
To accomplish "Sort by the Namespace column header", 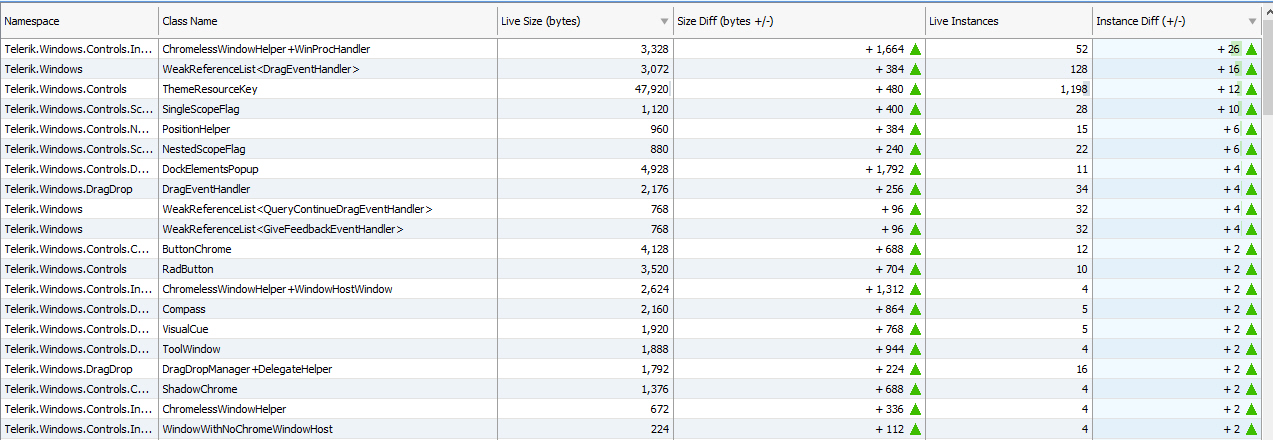I will pyautogui.click(x=79, y=21).
